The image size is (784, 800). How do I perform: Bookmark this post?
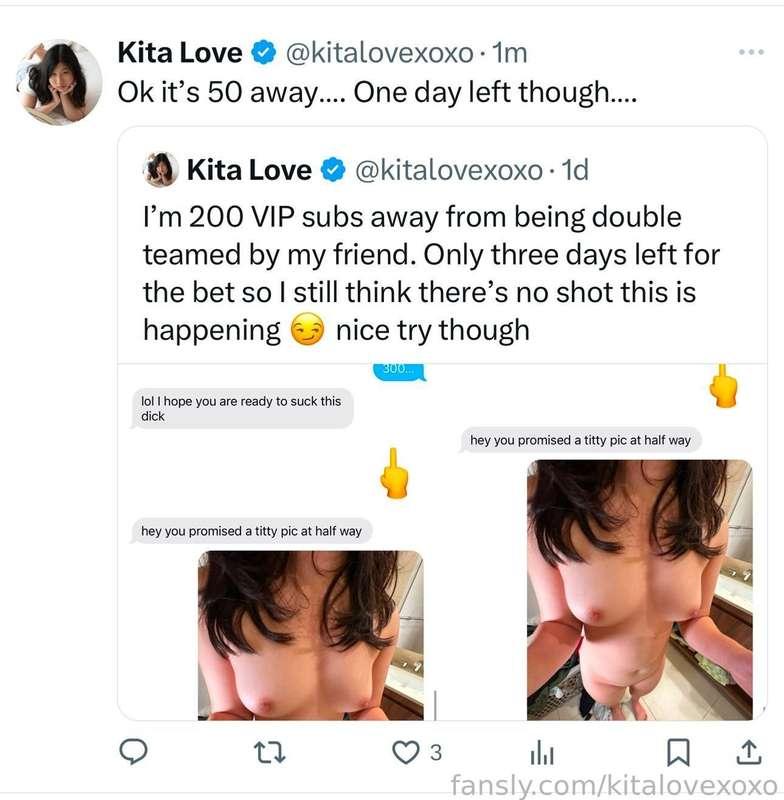[678, 753]
